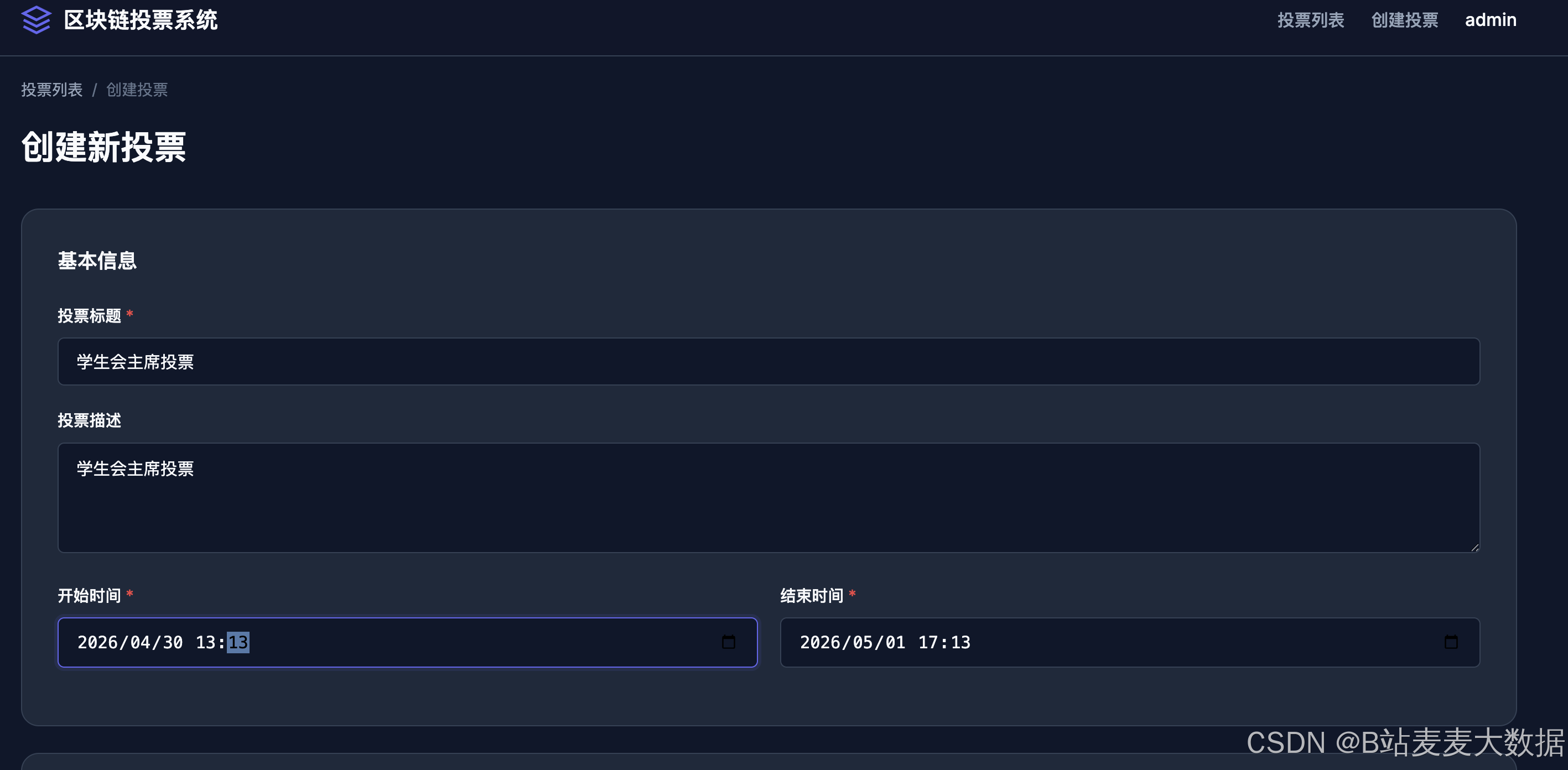Click the 区块链投票系统 site title
This screenshot has height=770, width=1568.
pos(141,20)
